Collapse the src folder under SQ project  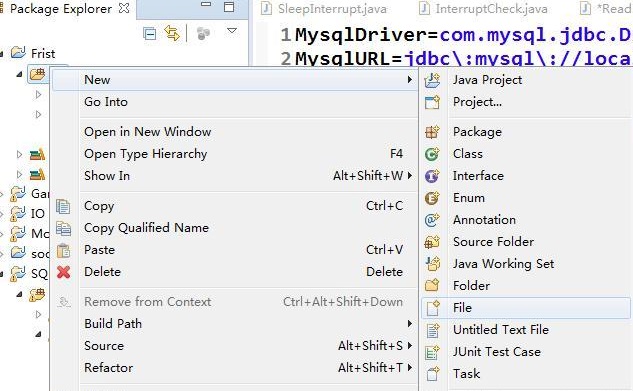pyautogui.click(x=19, y=294)
